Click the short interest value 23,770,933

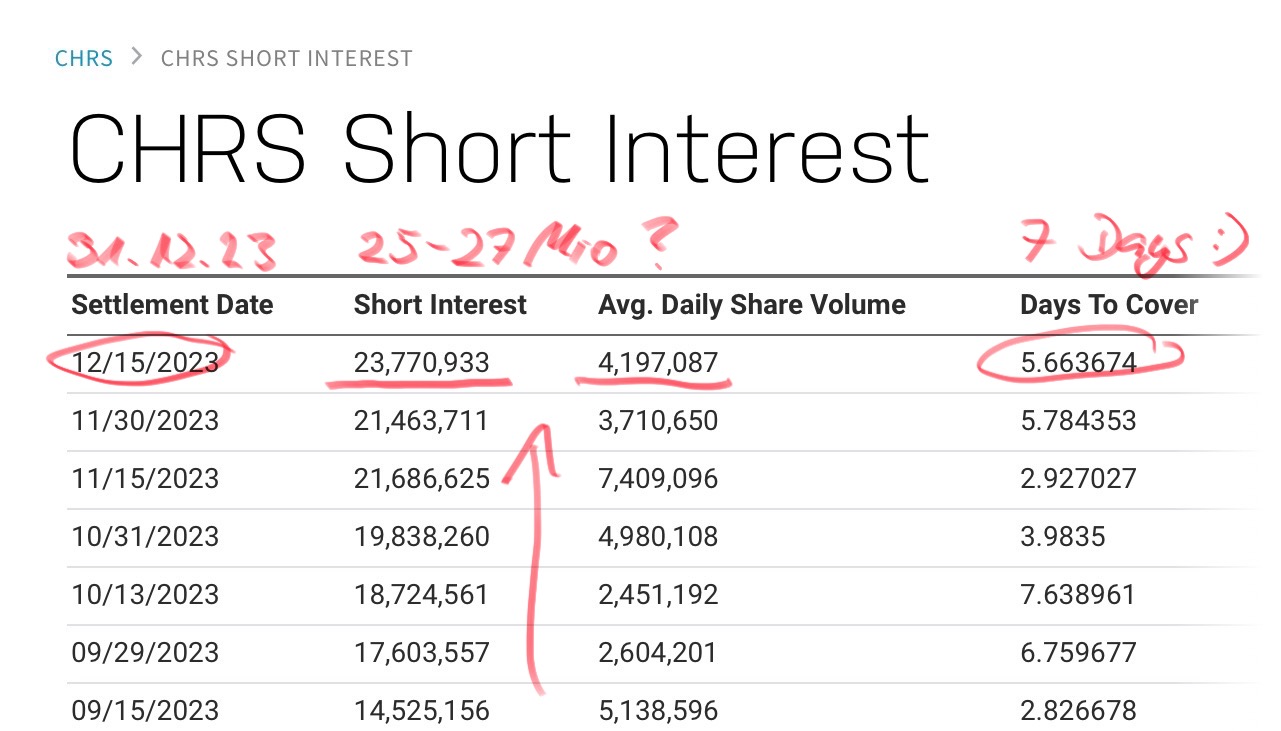pyautogui.click(x=422, y=362)
